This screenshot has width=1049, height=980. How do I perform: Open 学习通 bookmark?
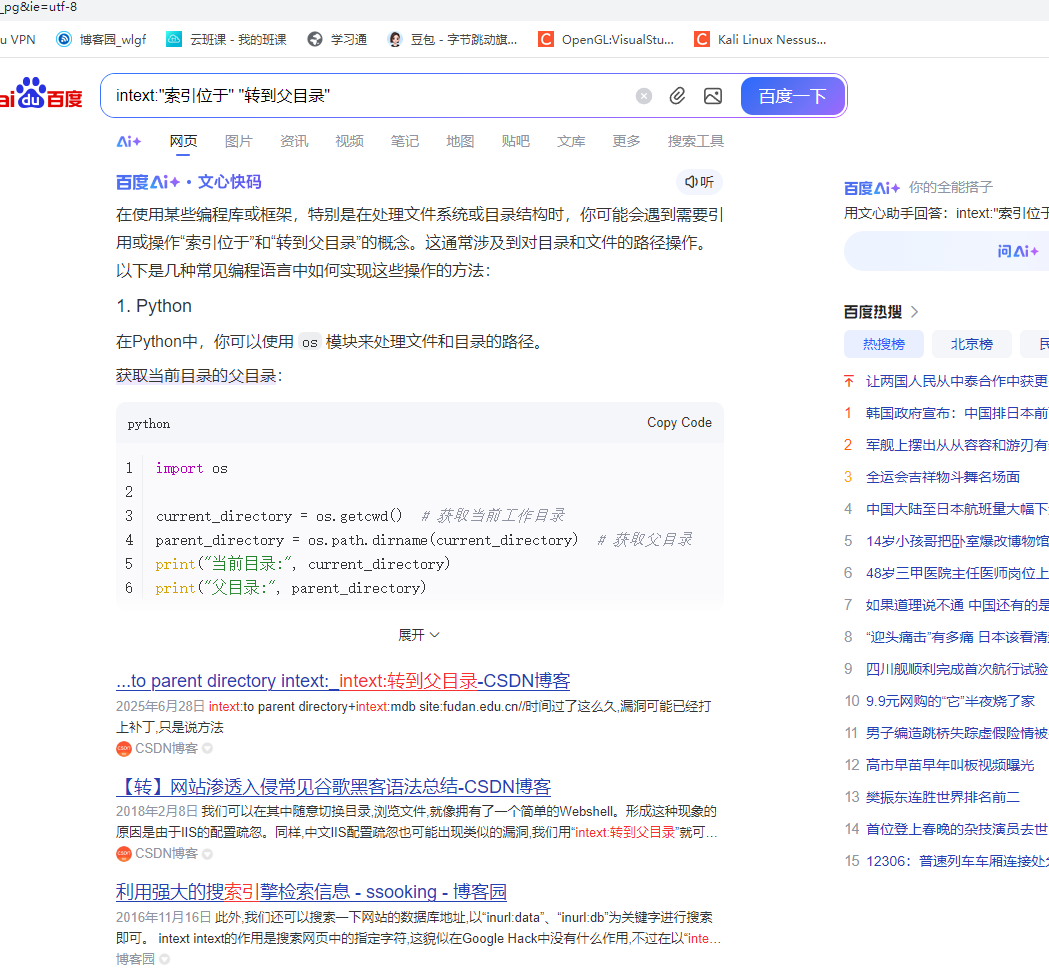(337, 39)
